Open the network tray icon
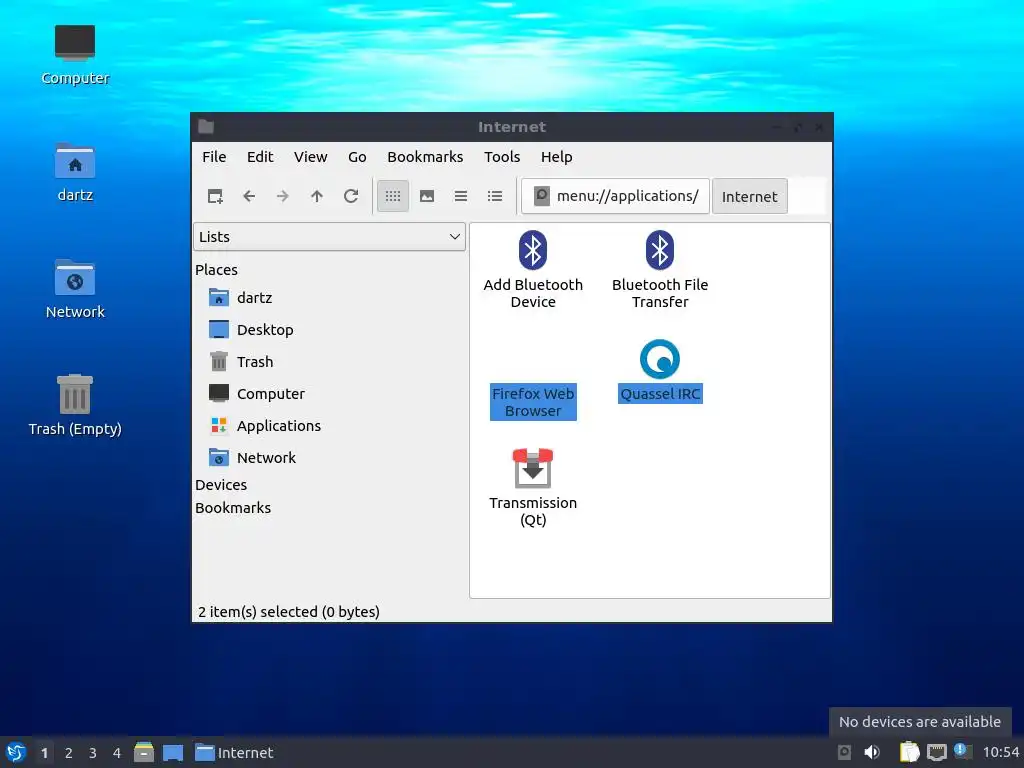 click(937, 752)
